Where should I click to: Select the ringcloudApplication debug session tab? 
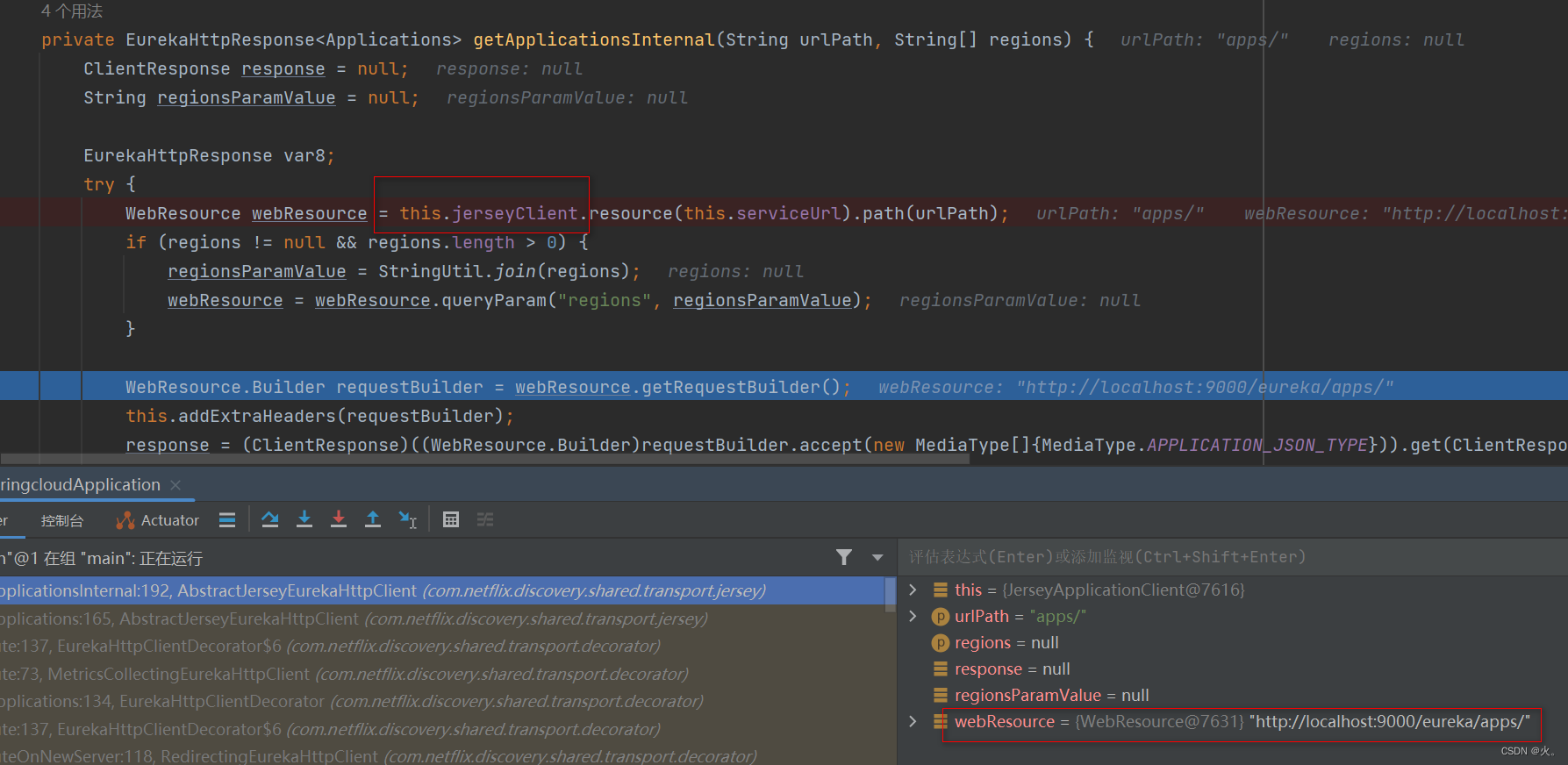point(80,485)
